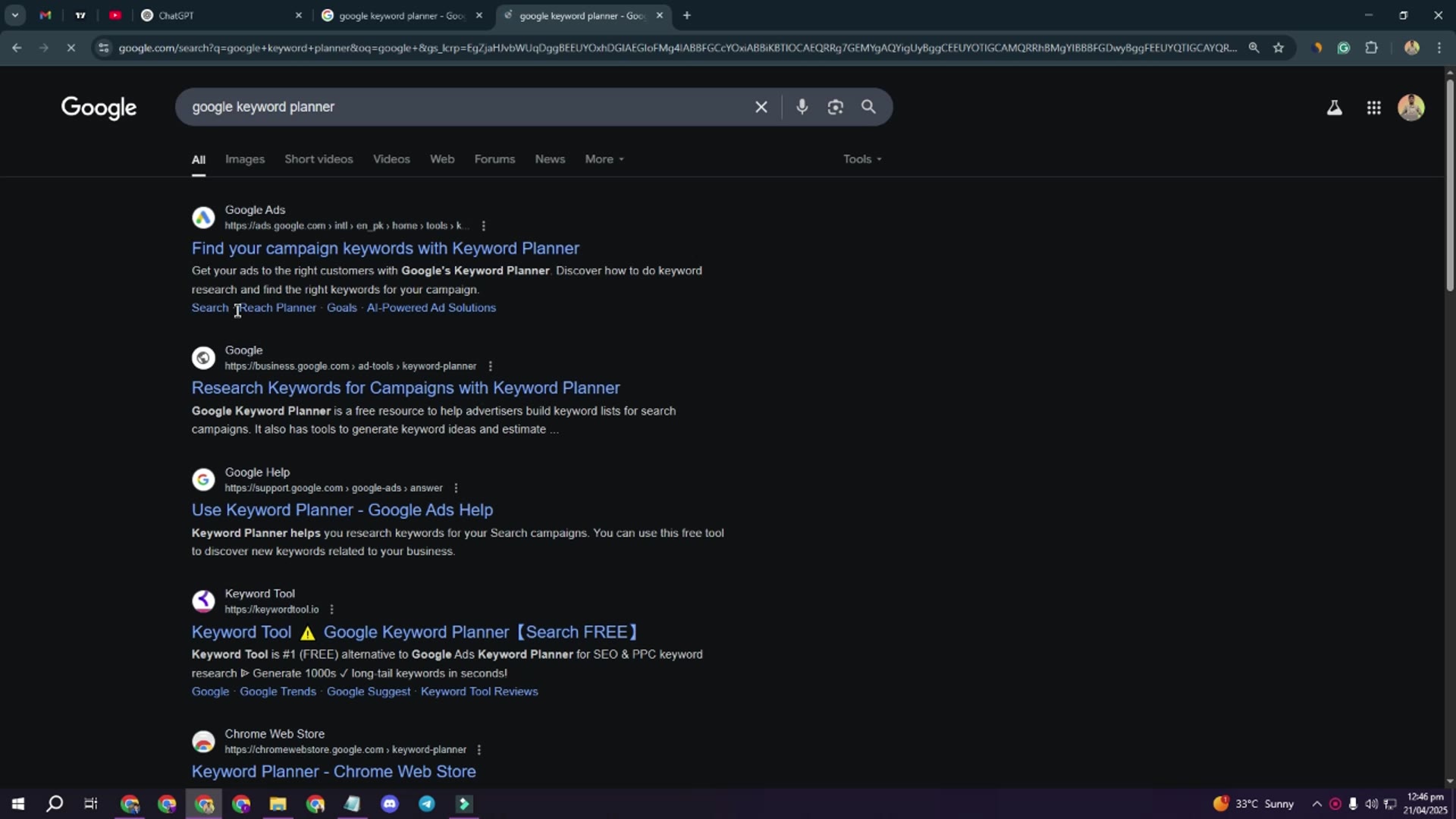Select the News search filter
This screenshot has height=819, width=1456.
pyautogui.click(x=550, y=159)
